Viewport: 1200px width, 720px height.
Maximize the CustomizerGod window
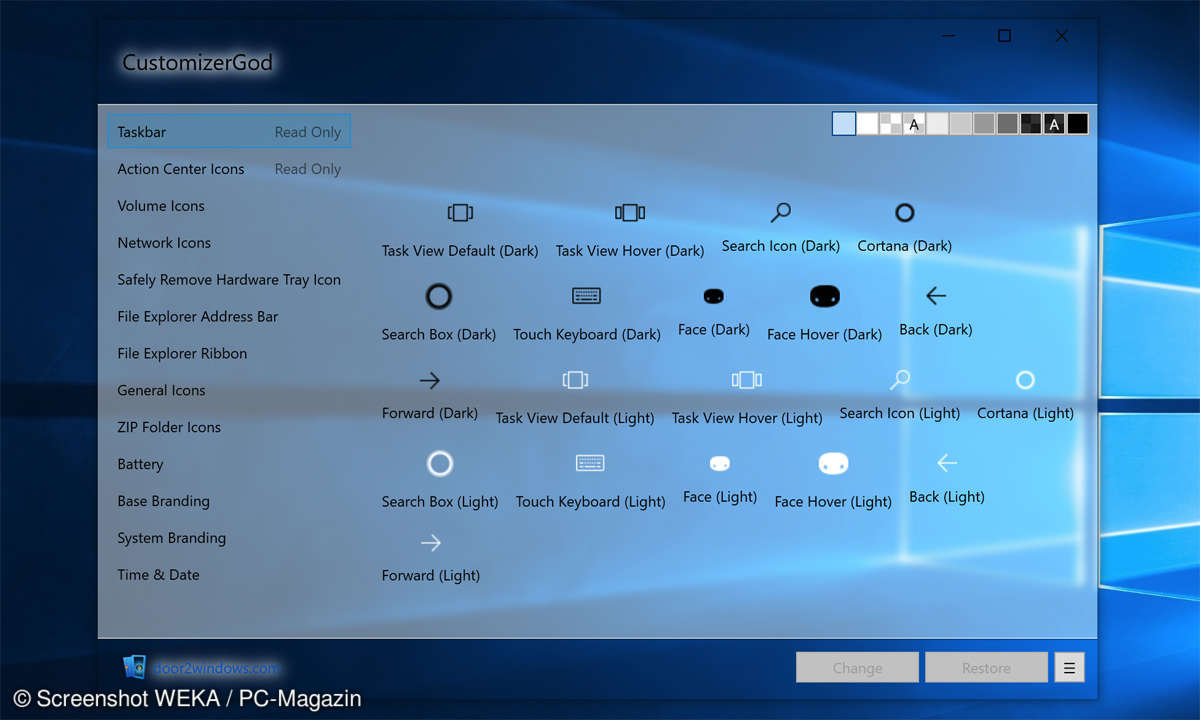(x=1004, y=36)
